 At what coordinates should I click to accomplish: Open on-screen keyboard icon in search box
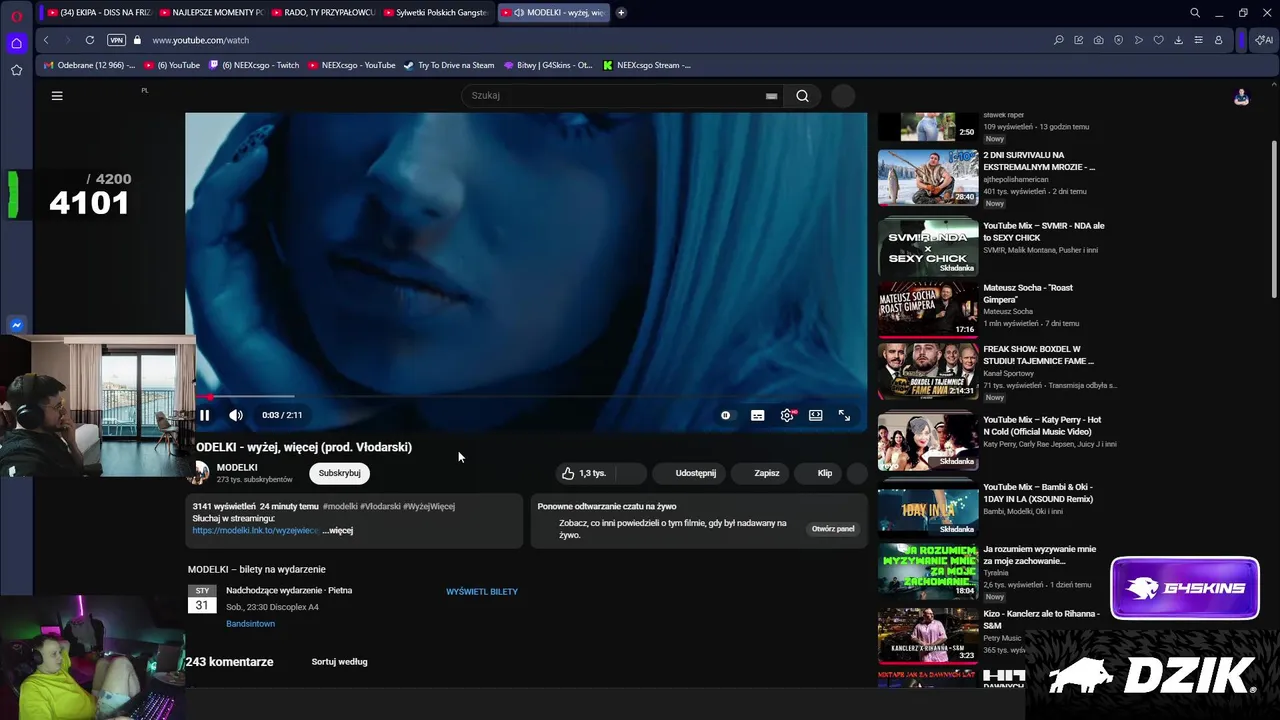[x=771, y=96]
